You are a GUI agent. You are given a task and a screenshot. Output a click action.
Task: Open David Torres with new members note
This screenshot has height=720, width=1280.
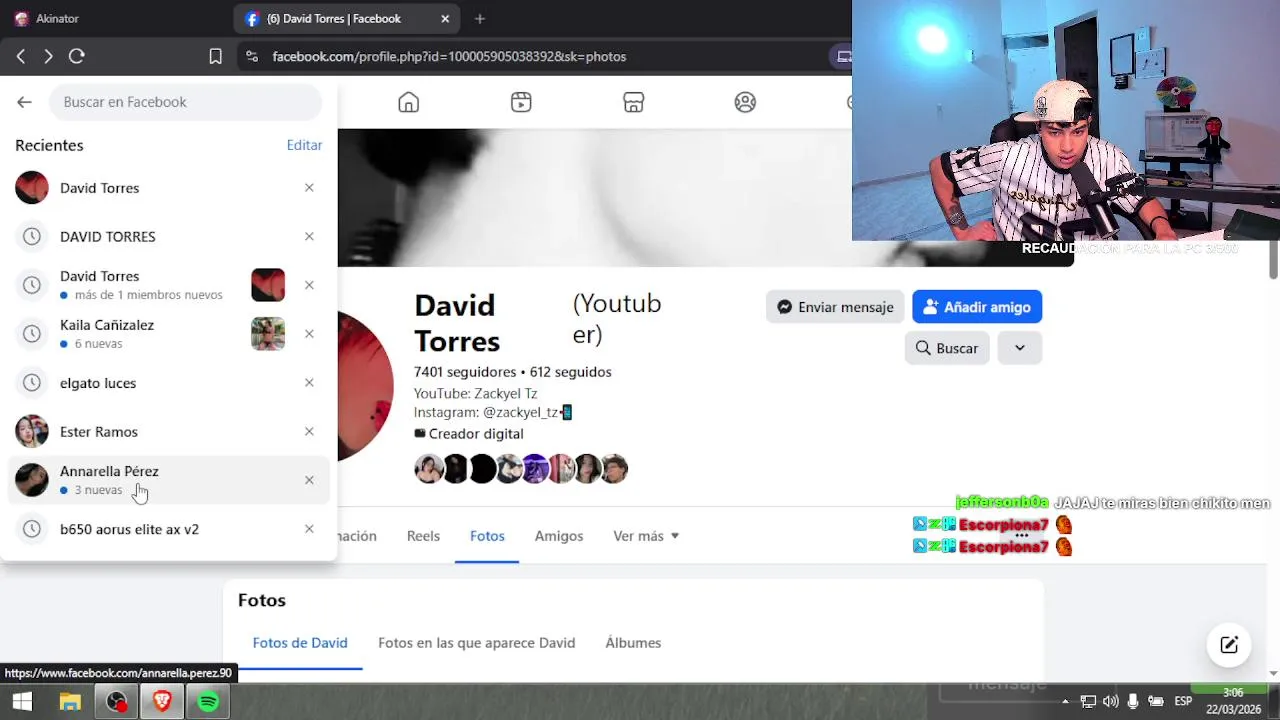coord(168,285)
